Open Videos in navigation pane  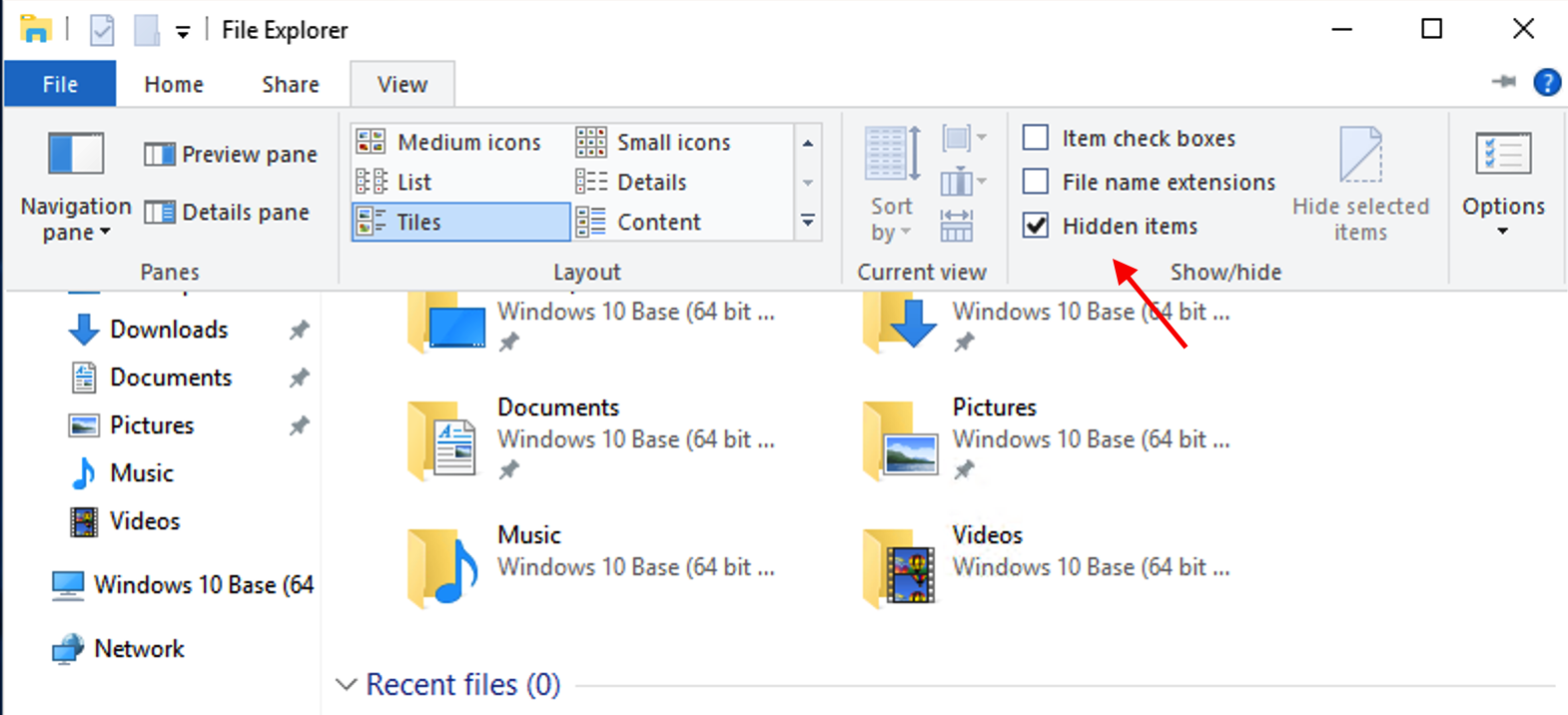145,521
